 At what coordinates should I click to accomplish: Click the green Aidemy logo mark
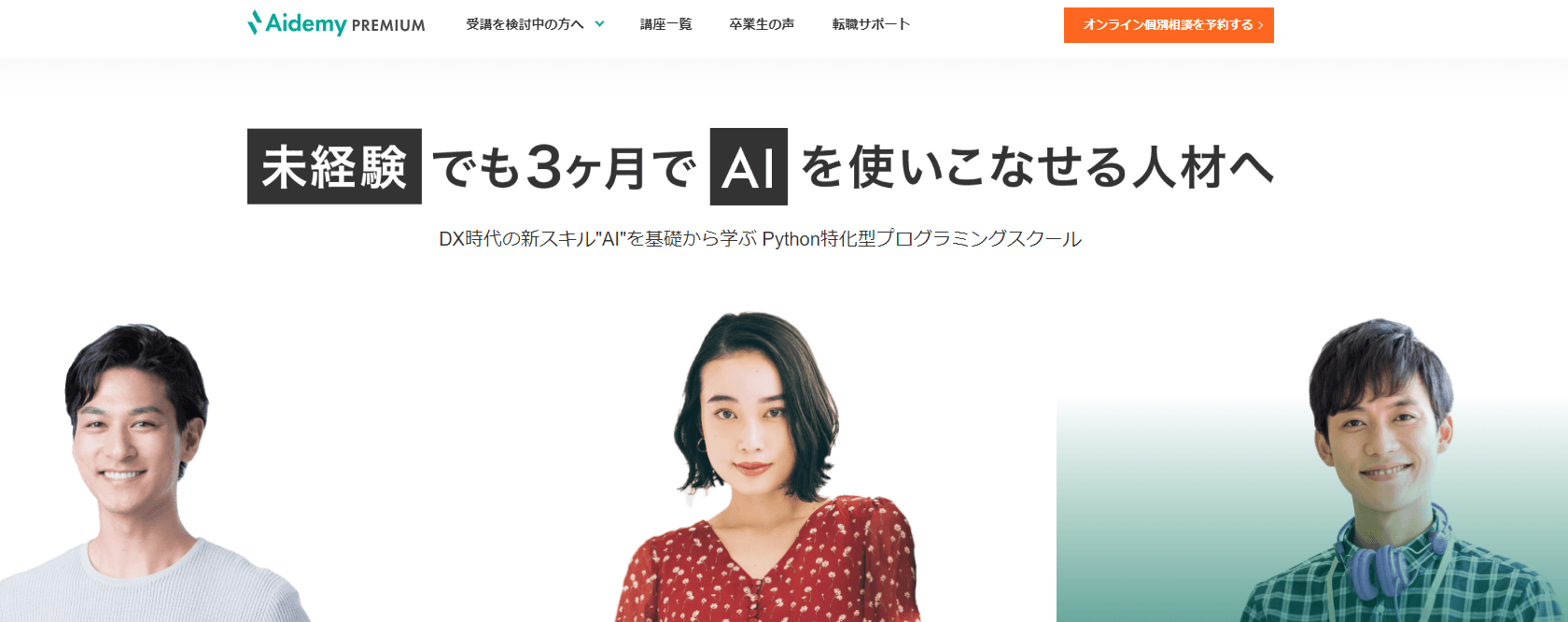coord(254,23)
